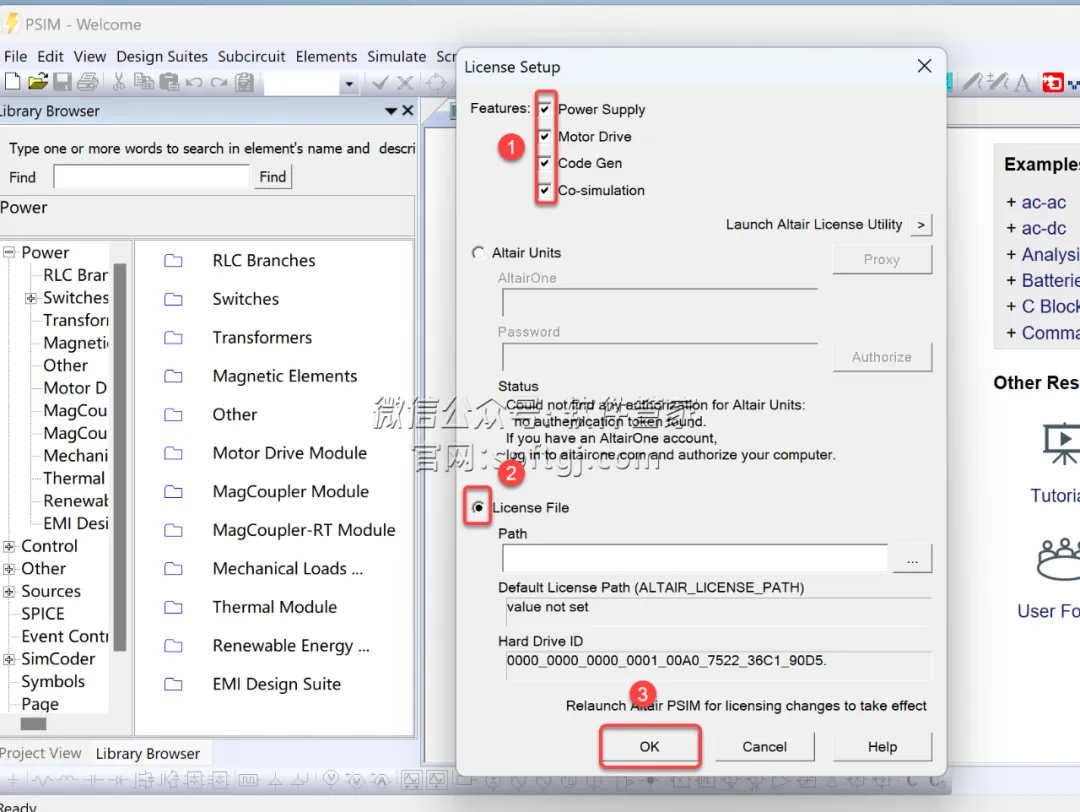Viewport: 1080px width, 812px height.
Task: Toggle the Motor Drive feature checkbox
Action: tap(545, 136)
